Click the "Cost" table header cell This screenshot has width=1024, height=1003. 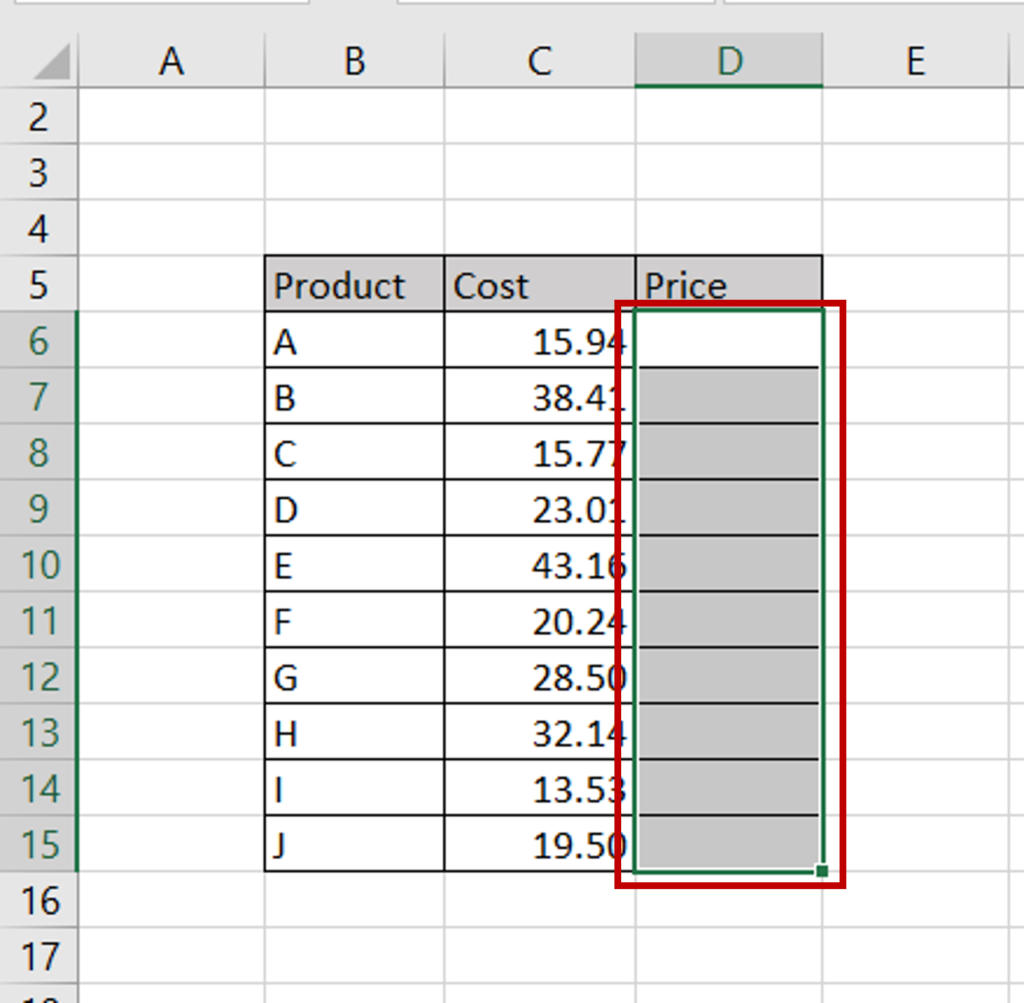click(x=539, y=284)
